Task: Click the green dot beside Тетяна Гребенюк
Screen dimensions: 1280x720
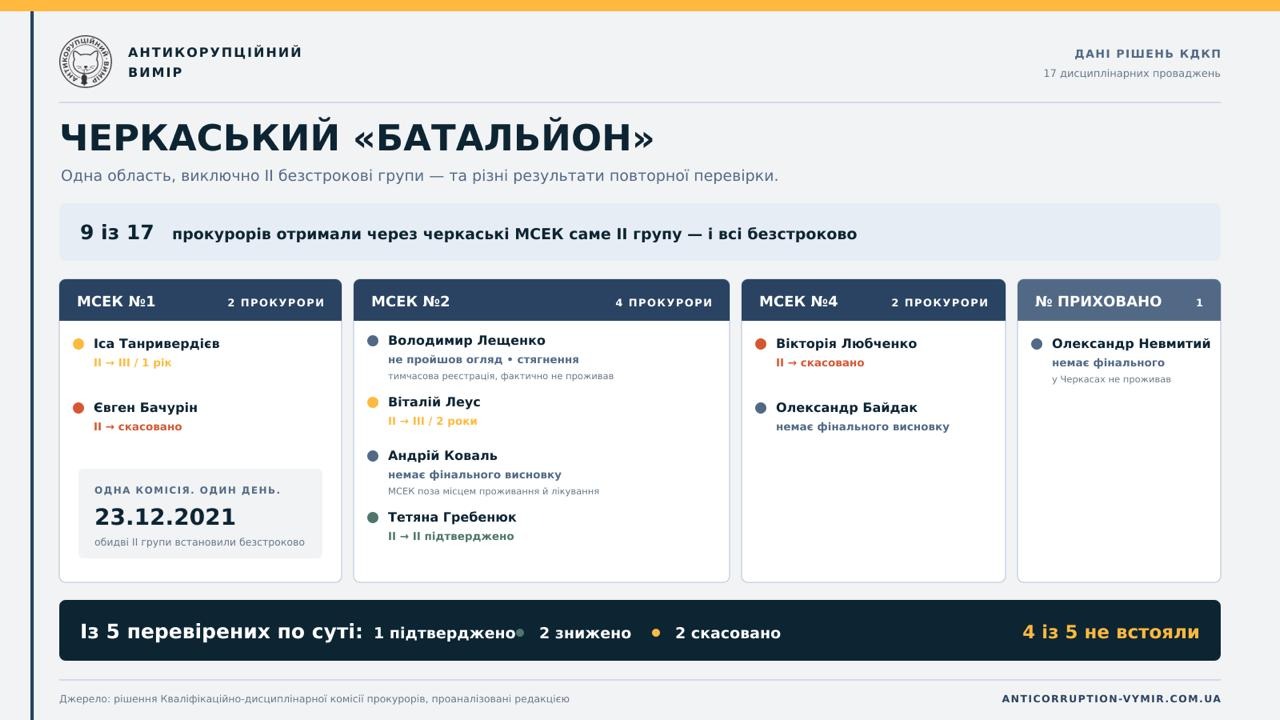Action: [x=373, y=518]
